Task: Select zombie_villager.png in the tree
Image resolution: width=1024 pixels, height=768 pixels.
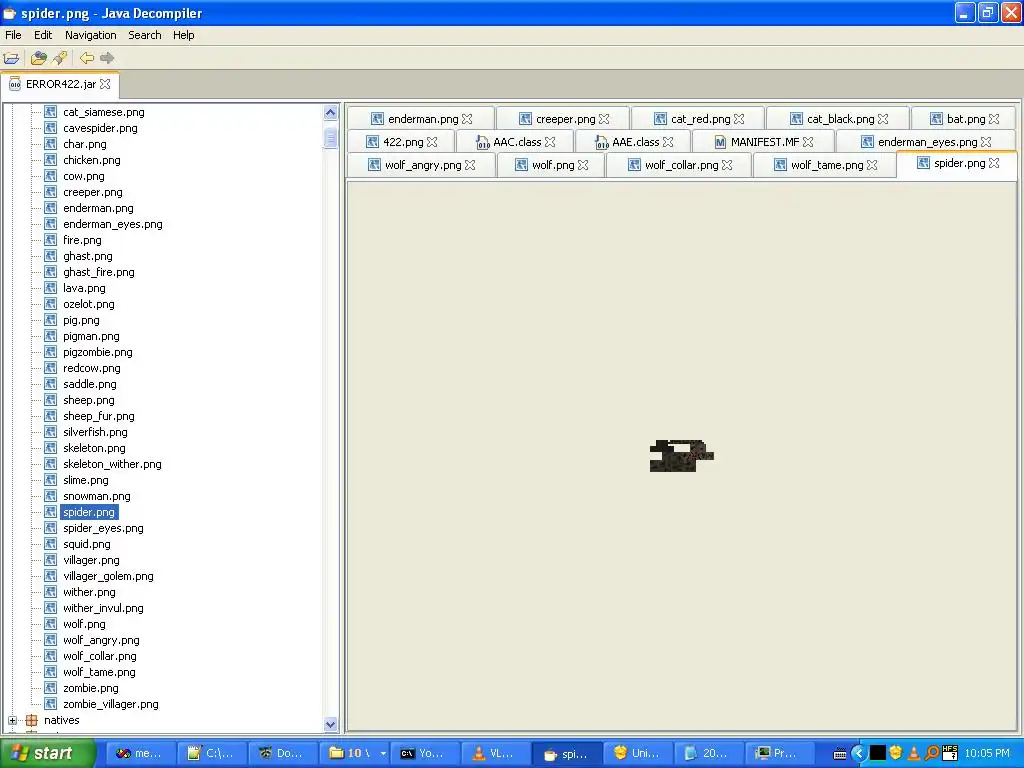Action: point(111,704)
